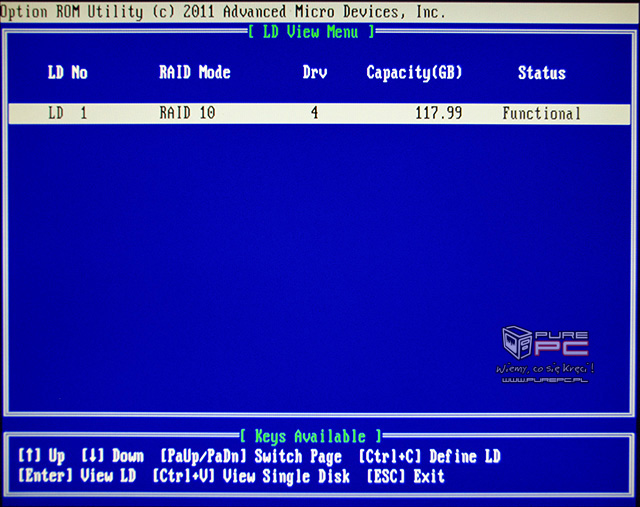The height and width of the screenshot is (507, 640).
Task: Click the '[Ctrl+C] Define LD' hint
Action: point(430,456)
